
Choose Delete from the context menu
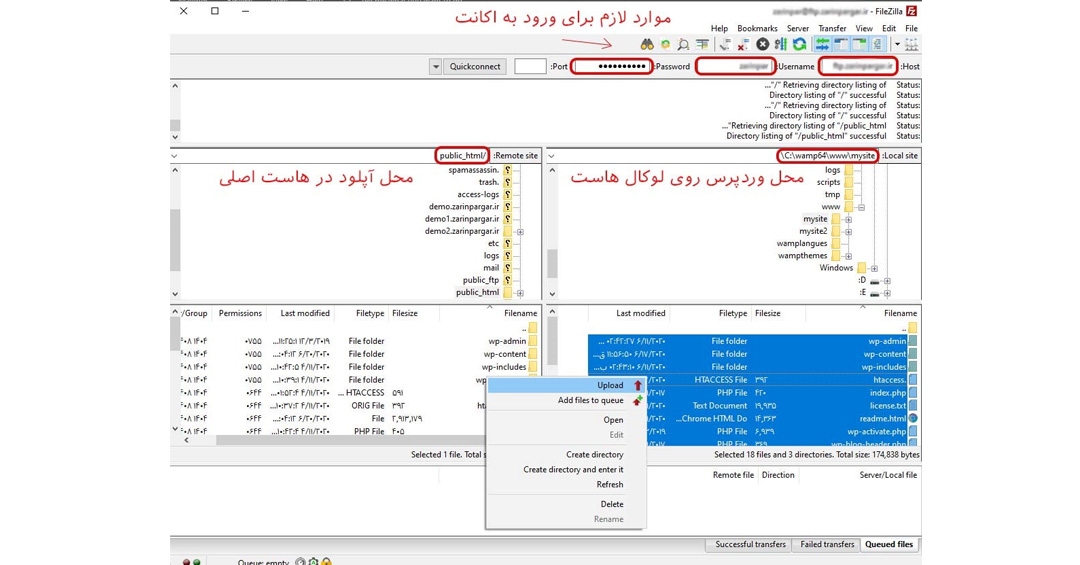click(x=566, y=504)
